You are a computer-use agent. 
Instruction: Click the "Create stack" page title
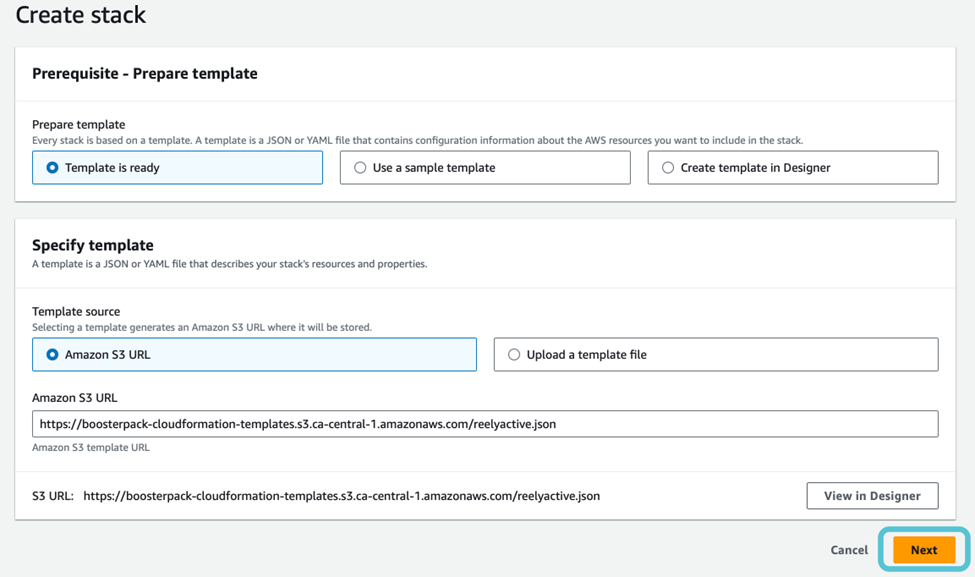[81, 15]
